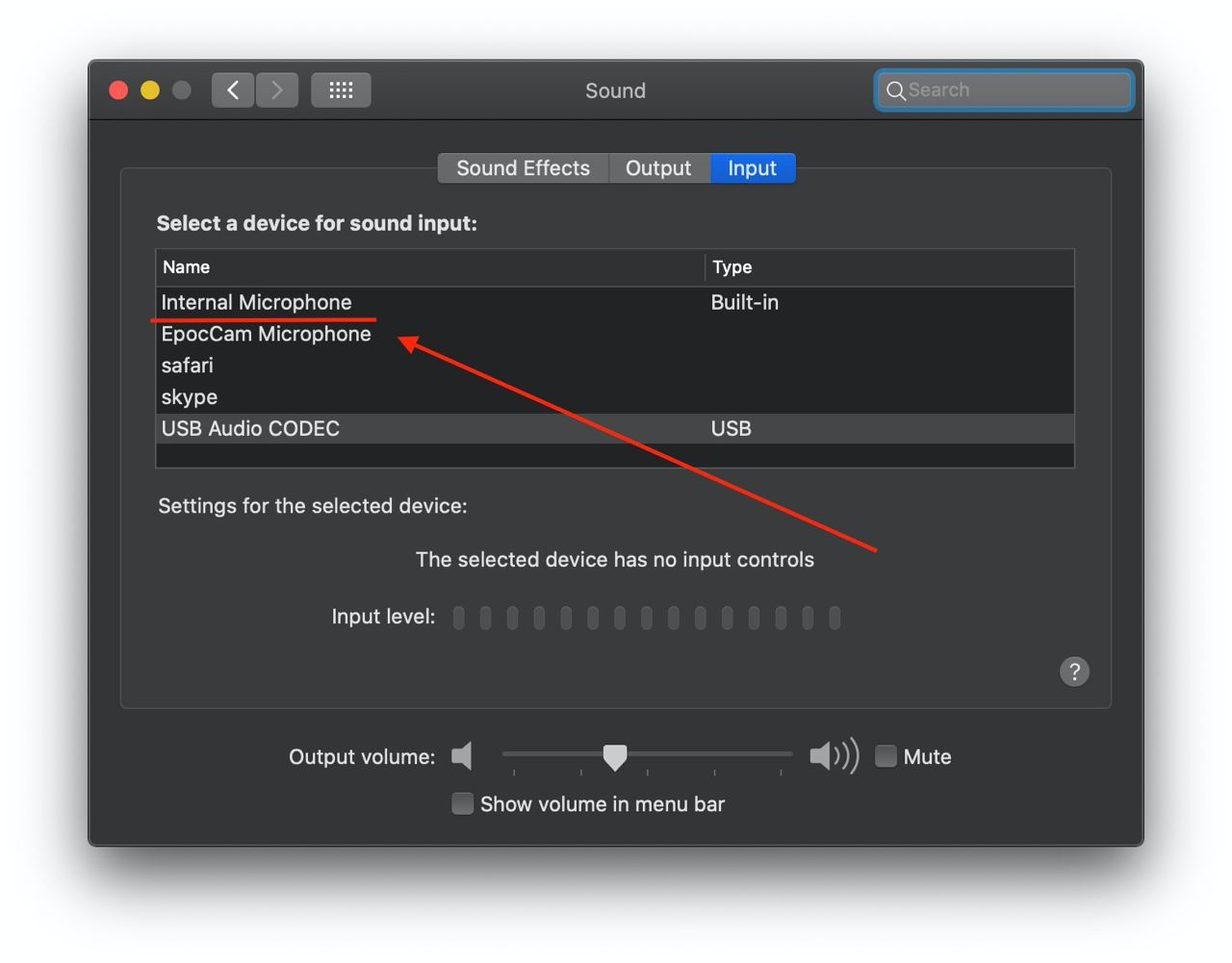The image size is (1232, 963).
Task: Click the Input level meter
Action: [x=647, y=618]
